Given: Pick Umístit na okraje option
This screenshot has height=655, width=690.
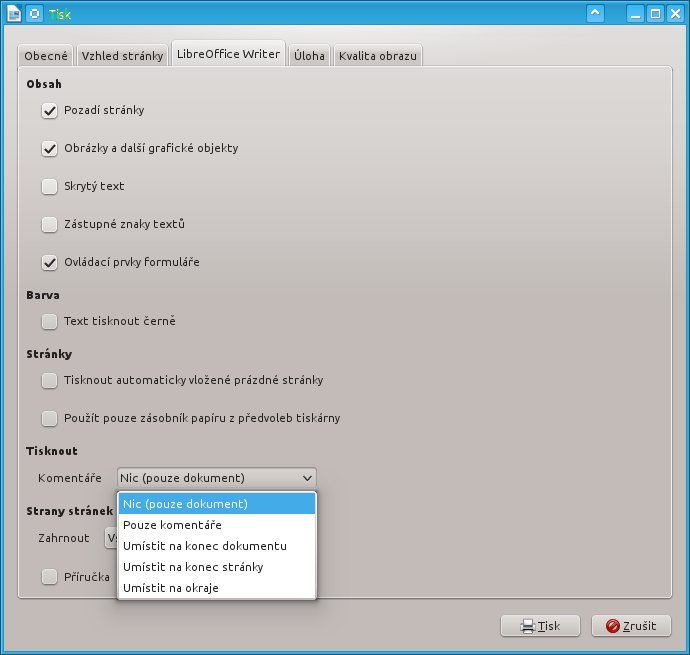Looking at the screenshot, I should pyautogui.click(x=217, y=588).
